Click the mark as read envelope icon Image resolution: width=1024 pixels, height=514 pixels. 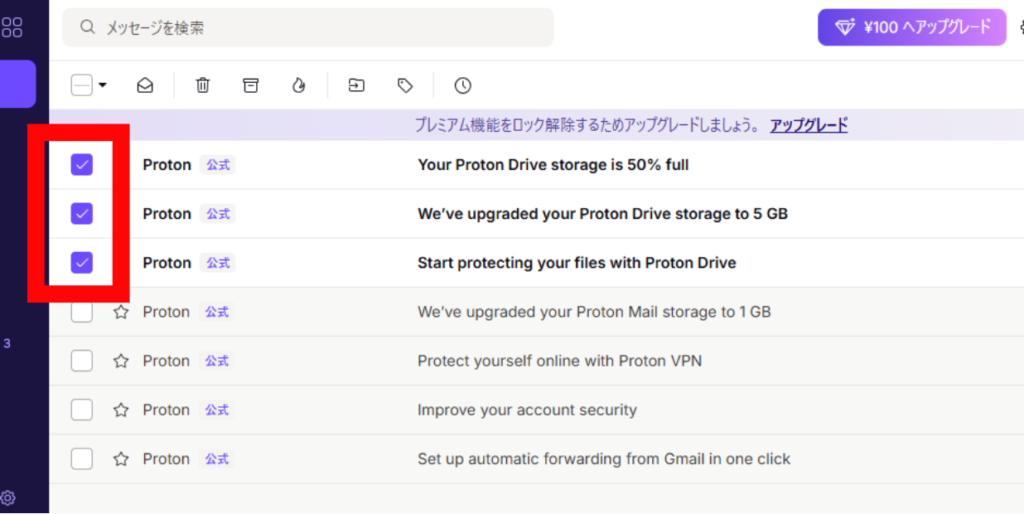point(145,86)
